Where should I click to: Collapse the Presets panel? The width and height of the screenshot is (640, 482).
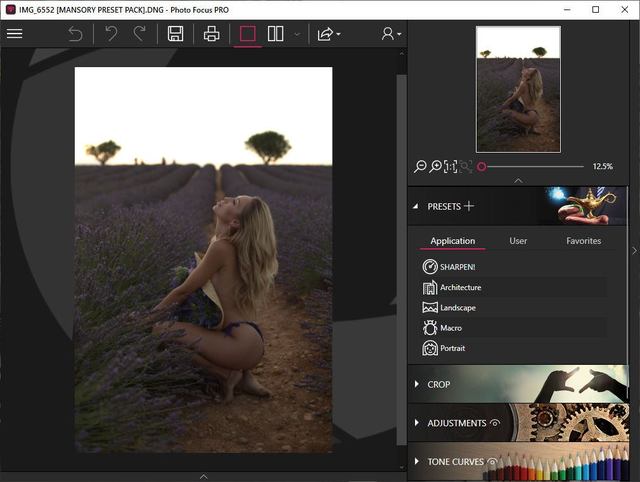tap(416, 206)
